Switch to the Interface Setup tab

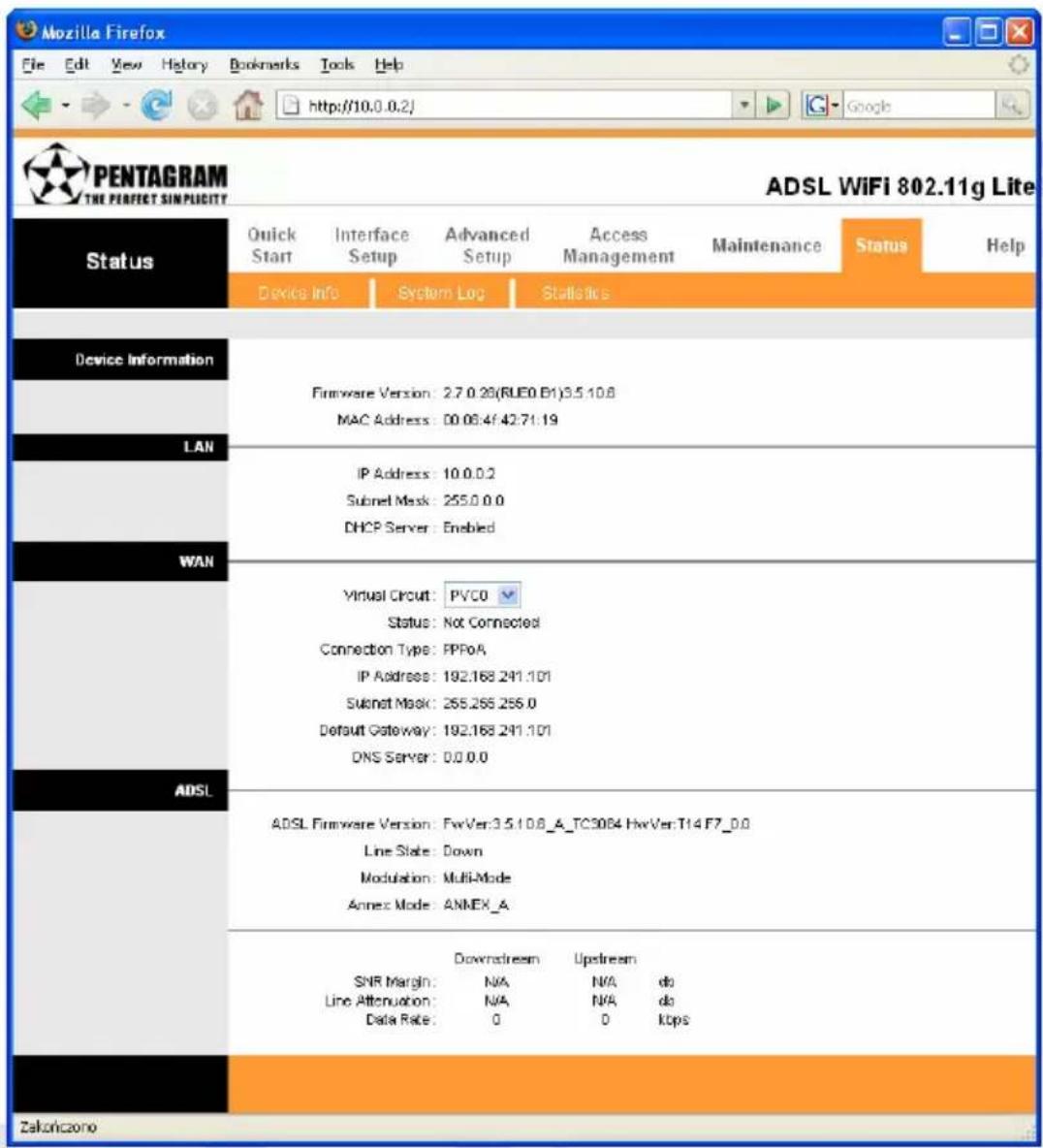[x=372, y=245]
